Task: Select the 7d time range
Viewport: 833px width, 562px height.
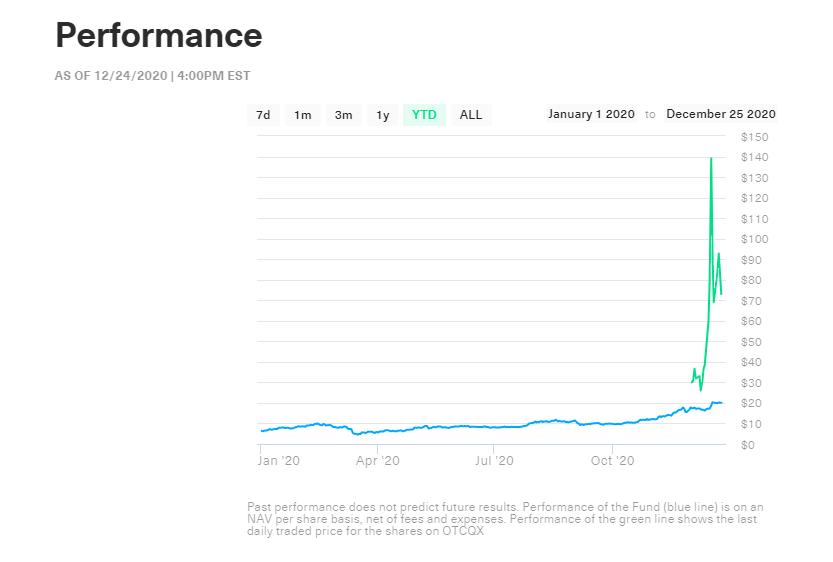Action: 263,115
